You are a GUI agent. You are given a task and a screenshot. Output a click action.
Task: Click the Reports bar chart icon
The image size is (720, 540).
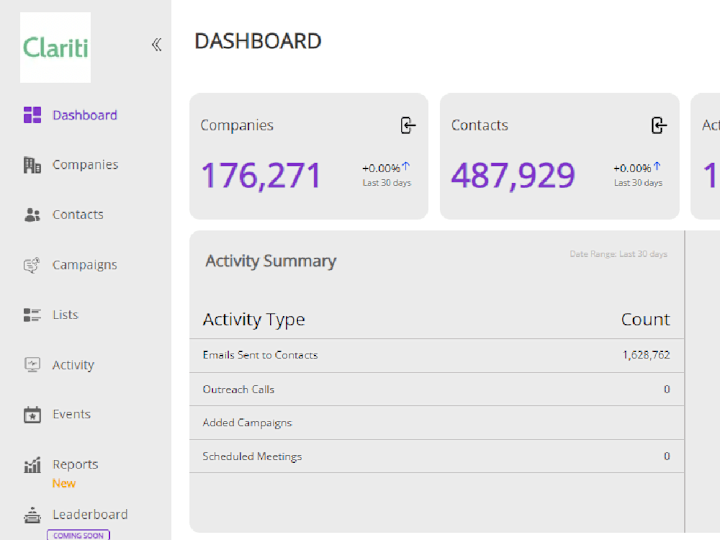tap(32, 465)
